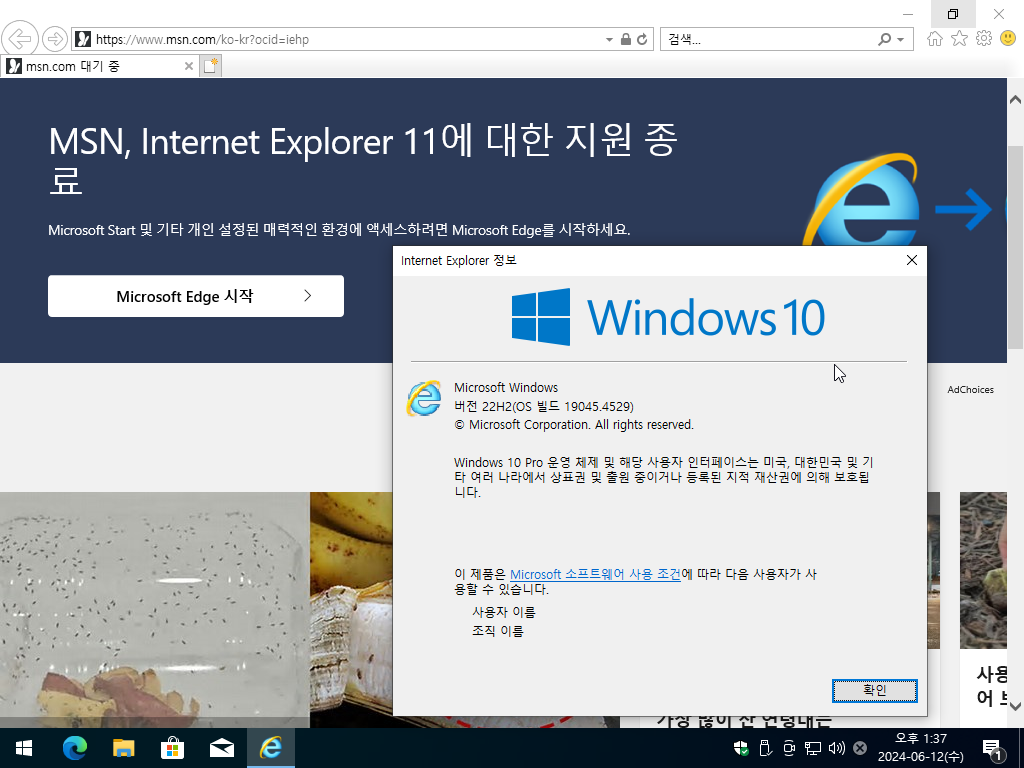The height and width of the screenshot is (768, 1024).
Task: Click the '사용자 이름' label
Action: click(x=504, y=613)
